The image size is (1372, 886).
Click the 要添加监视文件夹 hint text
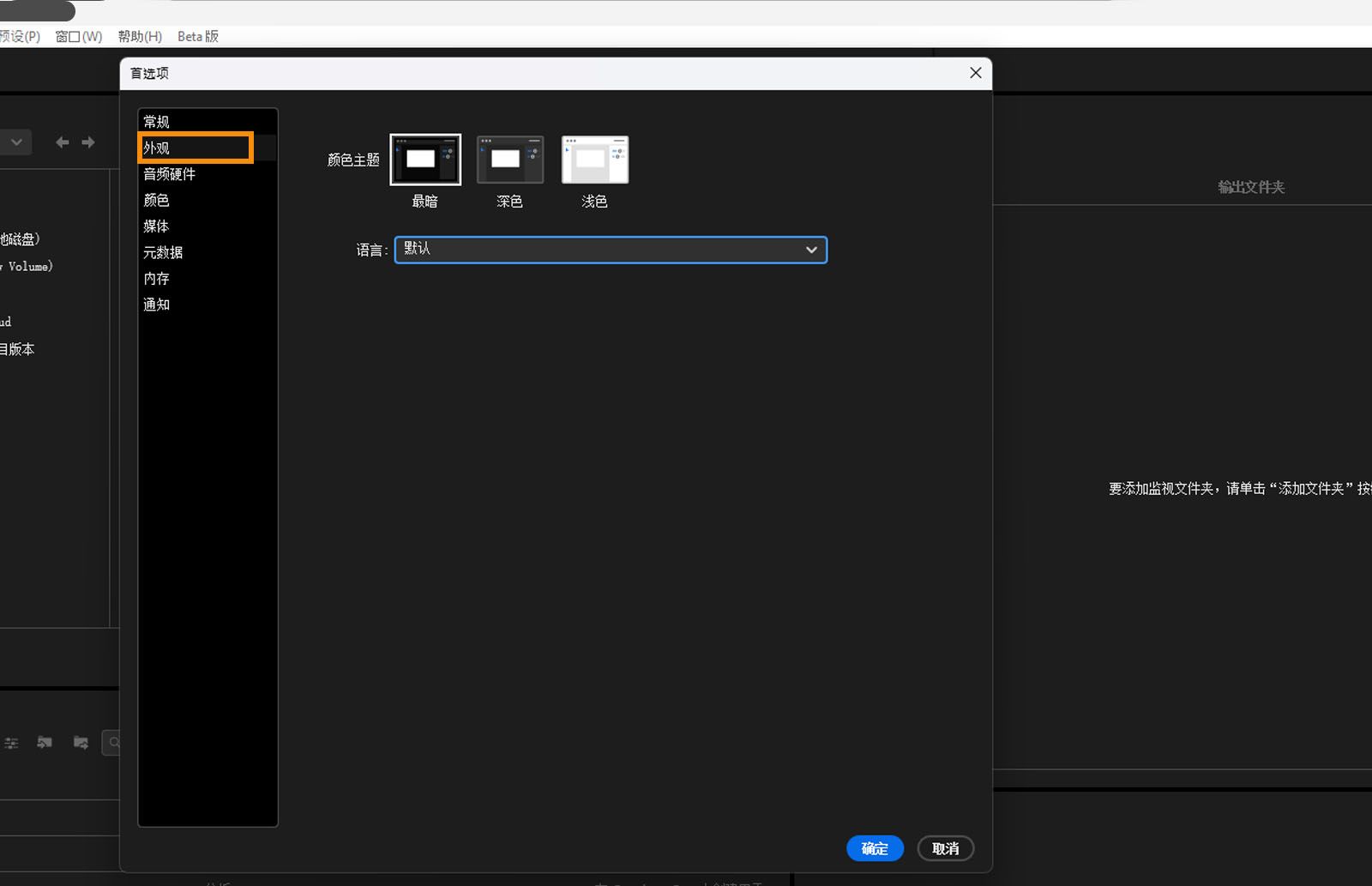[1240, 489]
